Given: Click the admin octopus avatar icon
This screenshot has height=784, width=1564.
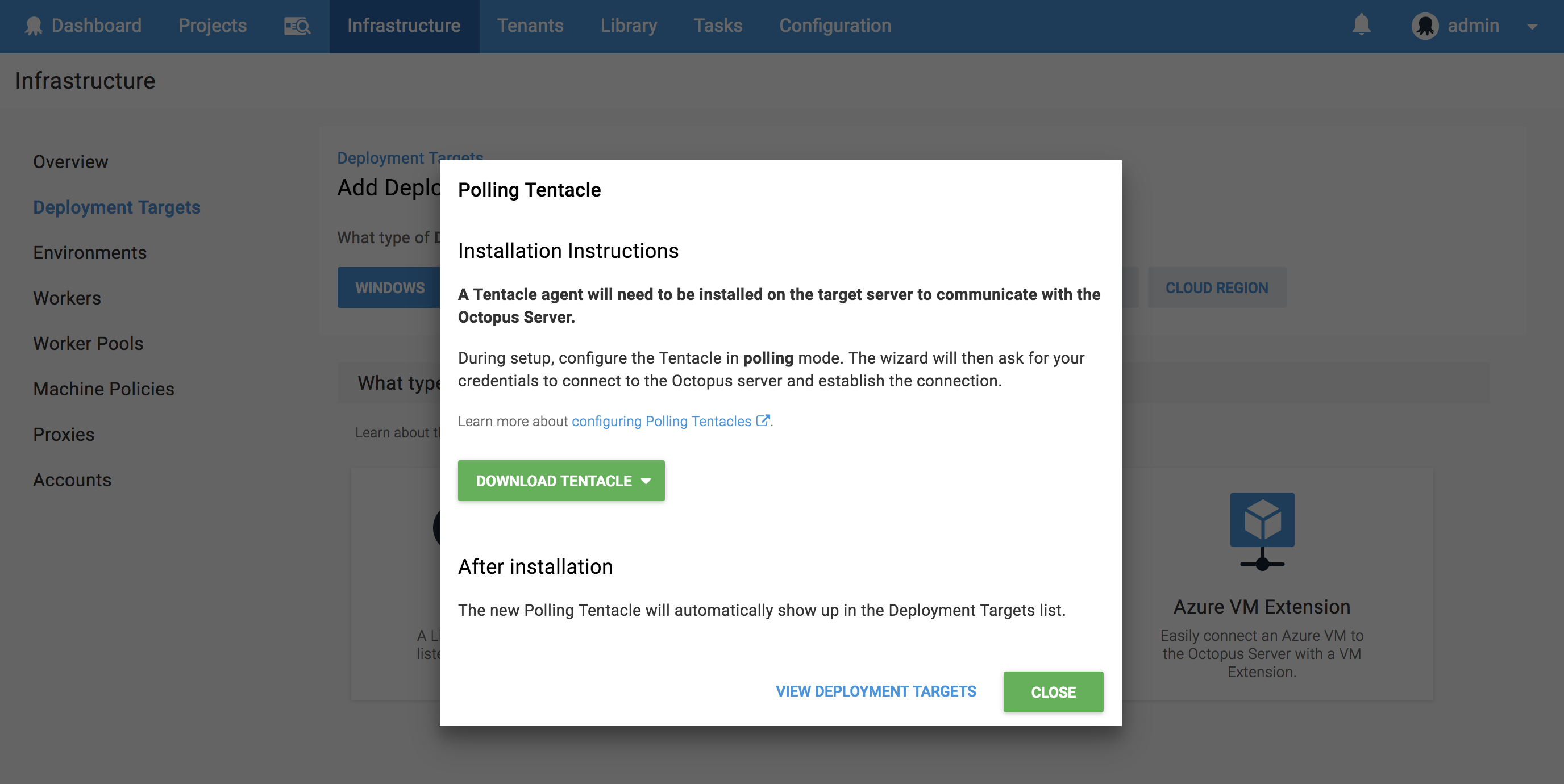Looking at the screenshot, I should [x=1424, y=26].
